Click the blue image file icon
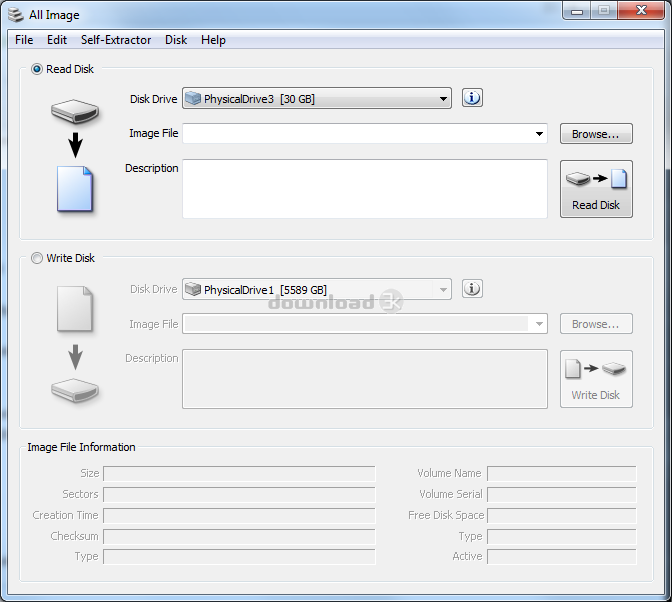Screen dimensions: 672x602 [x=75, y=189]
